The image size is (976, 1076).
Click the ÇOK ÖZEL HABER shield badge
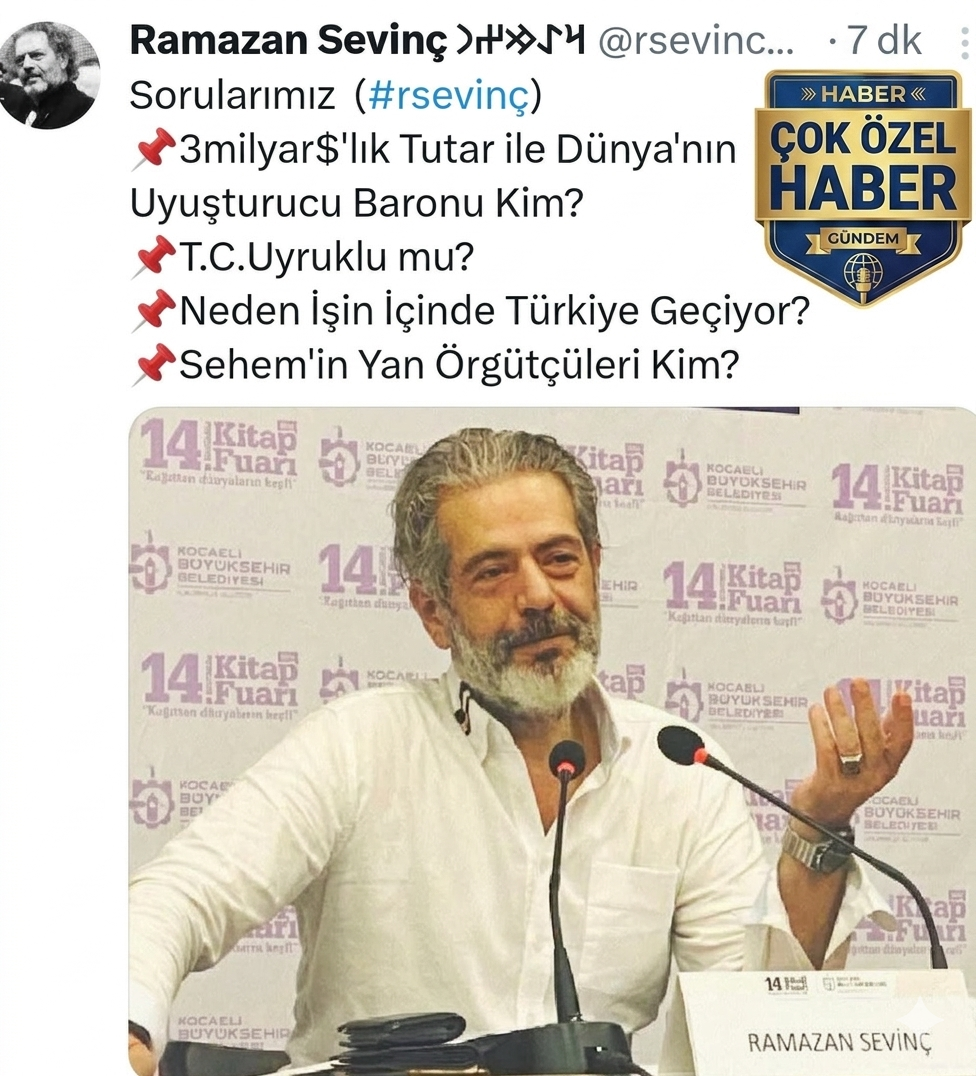[863, 187]
